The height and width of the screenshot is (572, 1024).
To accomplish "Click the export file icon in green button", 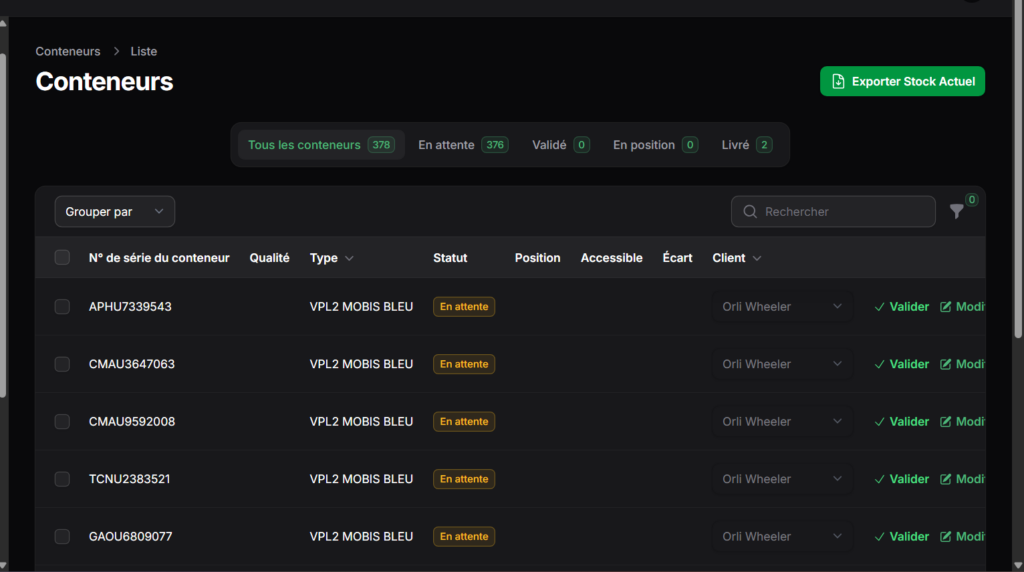I will tap(838, 82).
